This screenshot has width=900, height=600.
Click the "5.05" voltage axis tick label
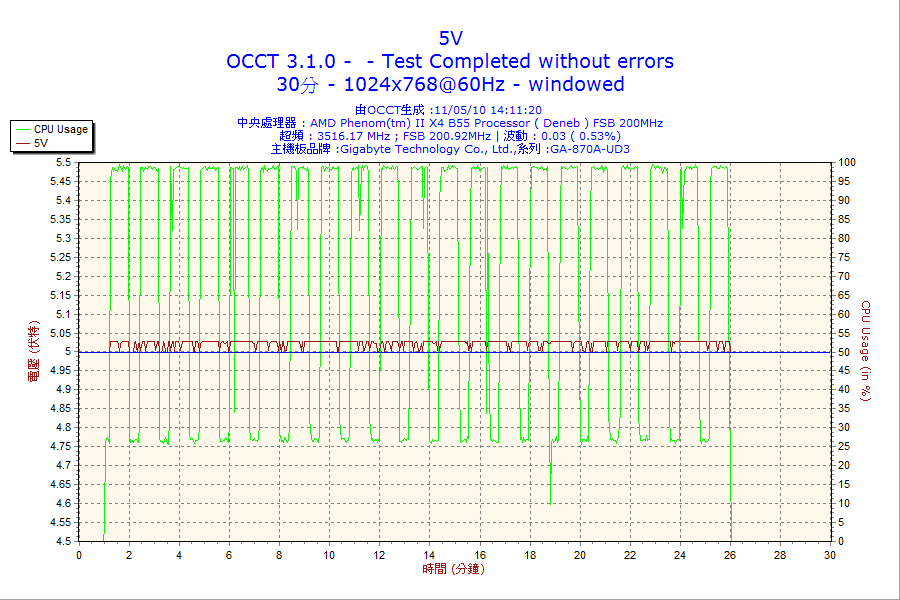pos(61,333)
